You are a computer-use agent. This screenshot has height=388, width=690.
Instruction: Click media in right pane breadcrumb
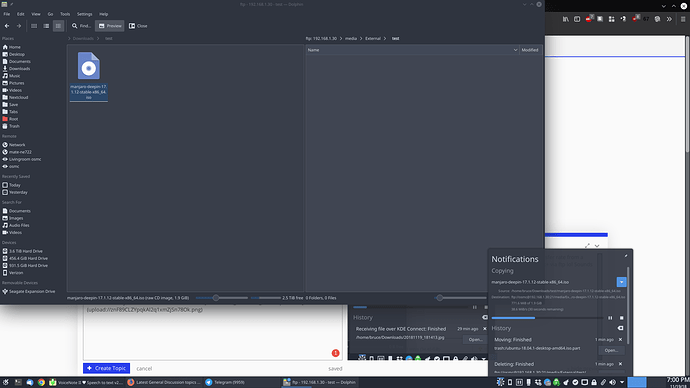351,38
